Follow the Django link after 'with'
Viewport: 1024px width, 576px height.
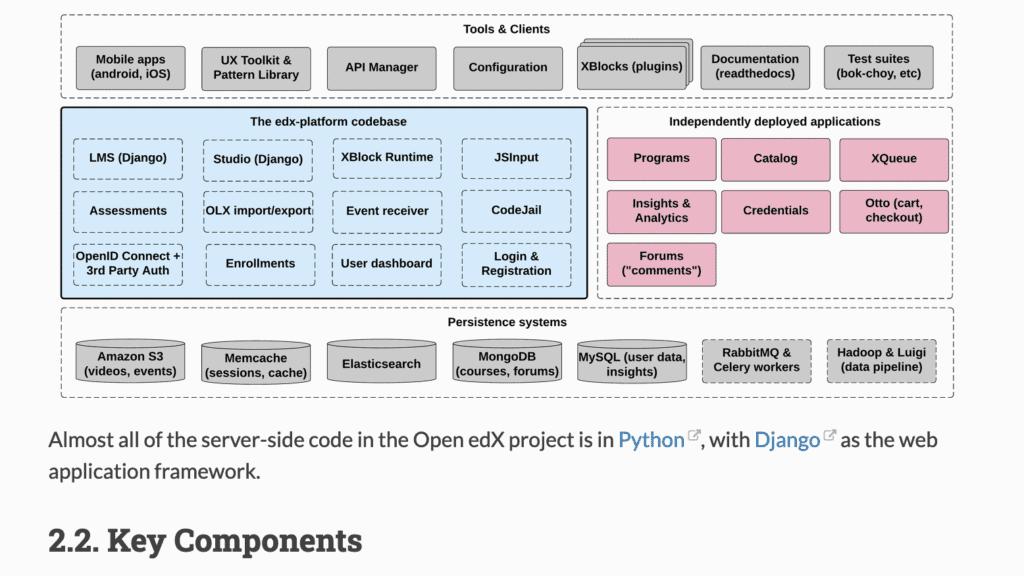[x=787, y=440]
